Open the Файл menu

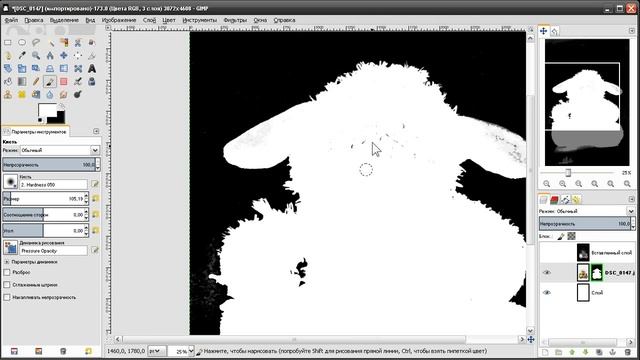tap(11, 20)
